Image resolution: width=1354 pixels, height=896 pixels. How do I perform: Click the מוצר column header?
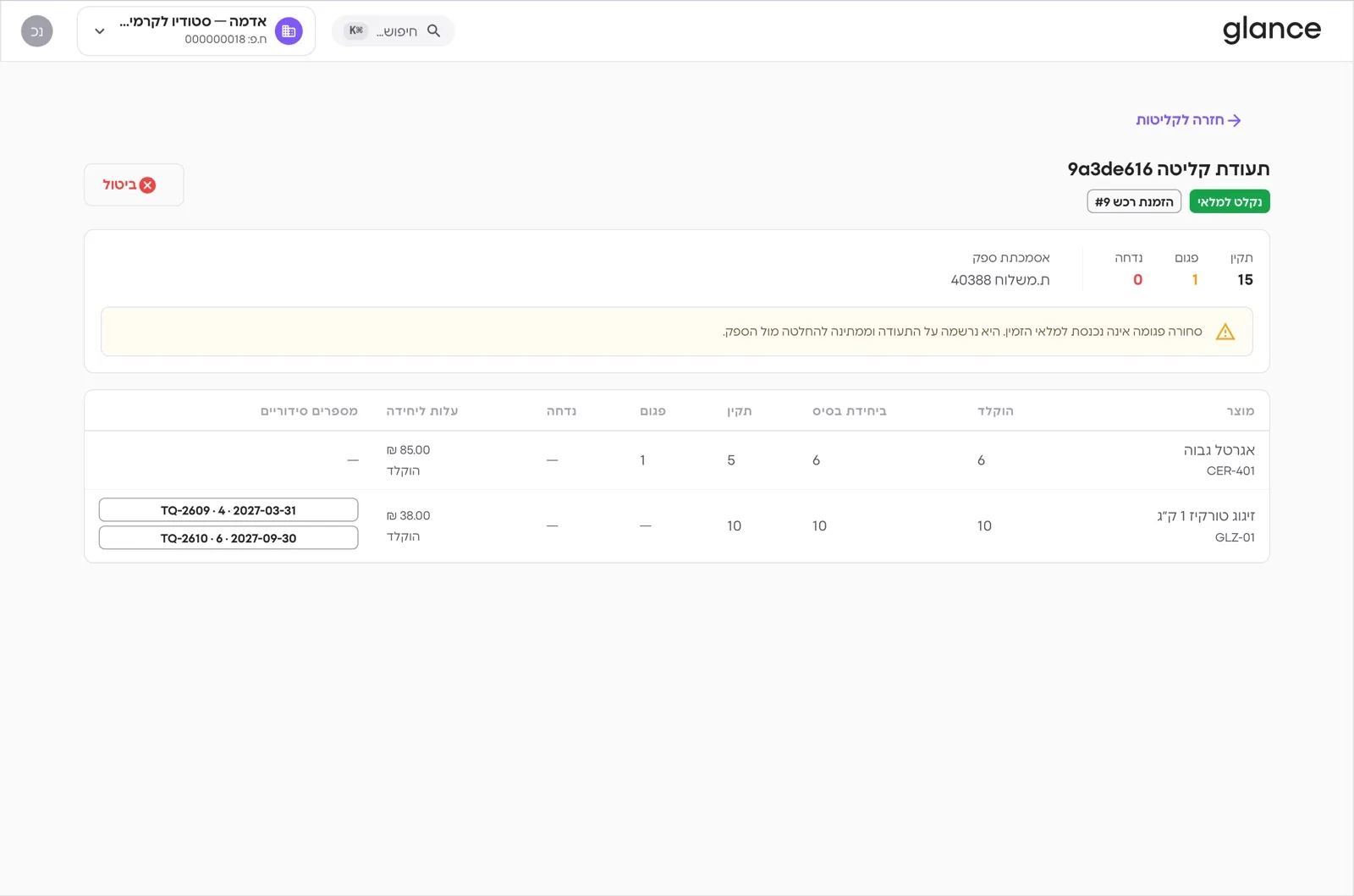(1241, 411)
